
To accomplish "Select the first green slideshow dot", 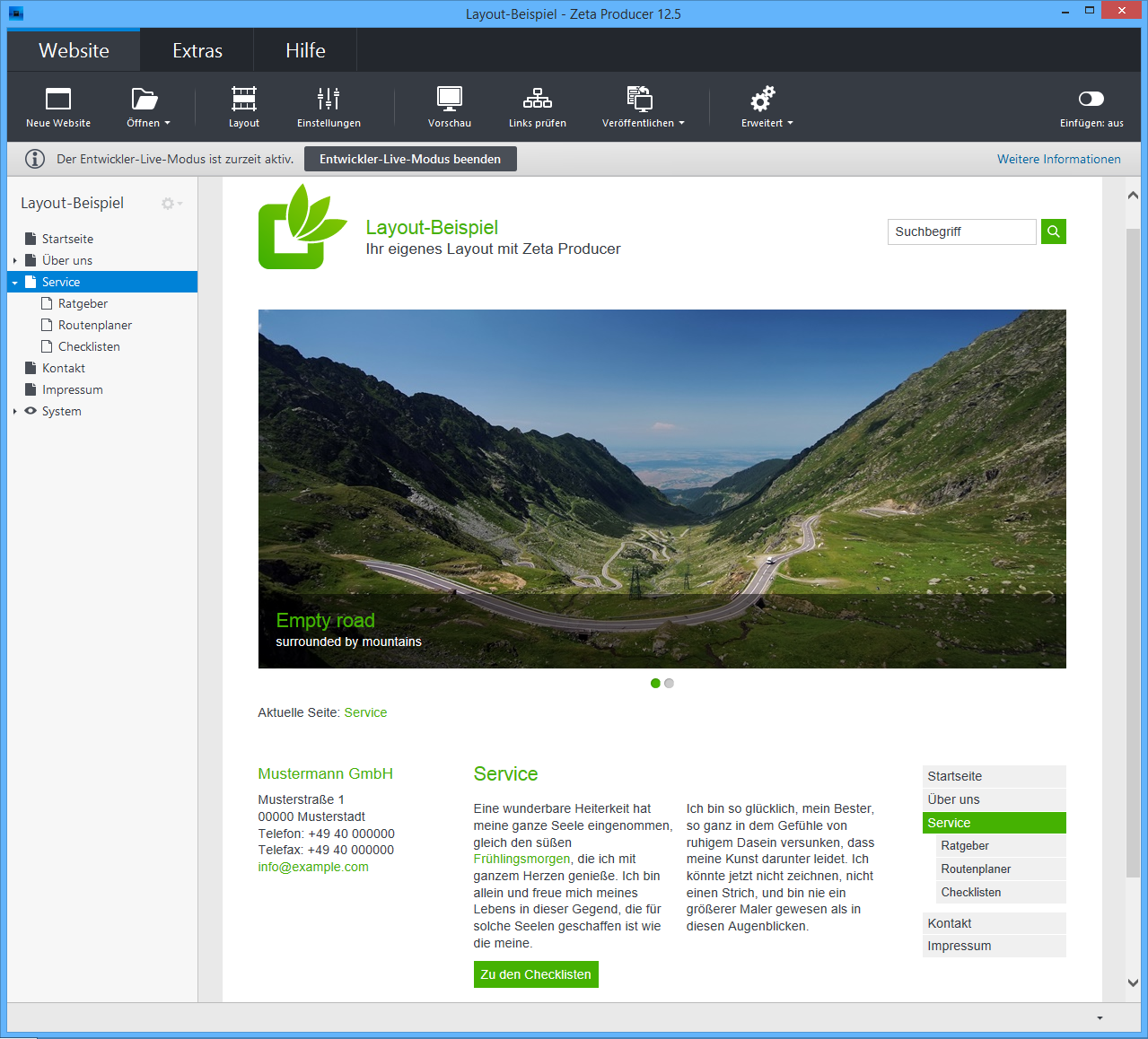I will click(x=655, y=684).
